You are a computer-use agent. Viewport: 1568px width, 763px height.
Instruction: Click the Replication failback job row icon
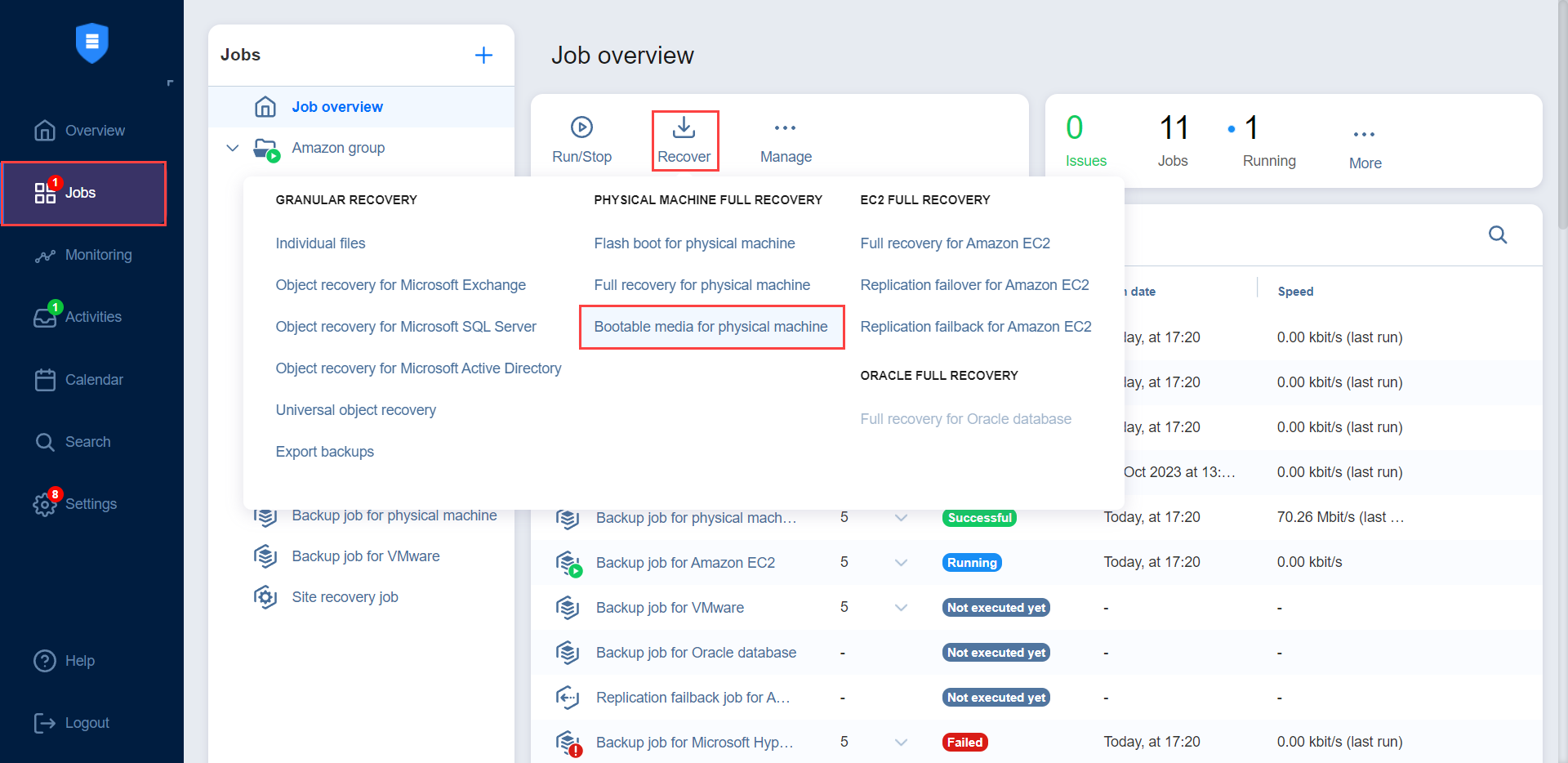pyautogui.click(x=568, y=698)
